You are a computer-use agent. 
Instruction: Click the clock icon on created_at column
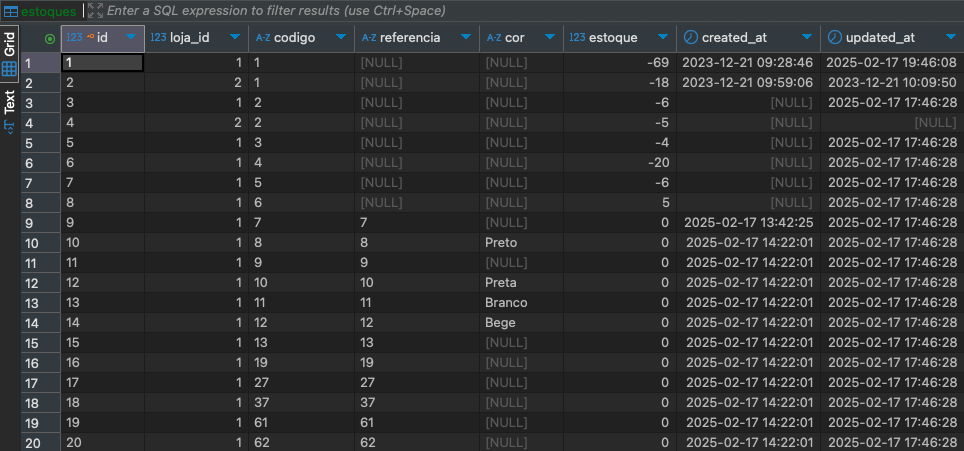(x=690, y=38)
